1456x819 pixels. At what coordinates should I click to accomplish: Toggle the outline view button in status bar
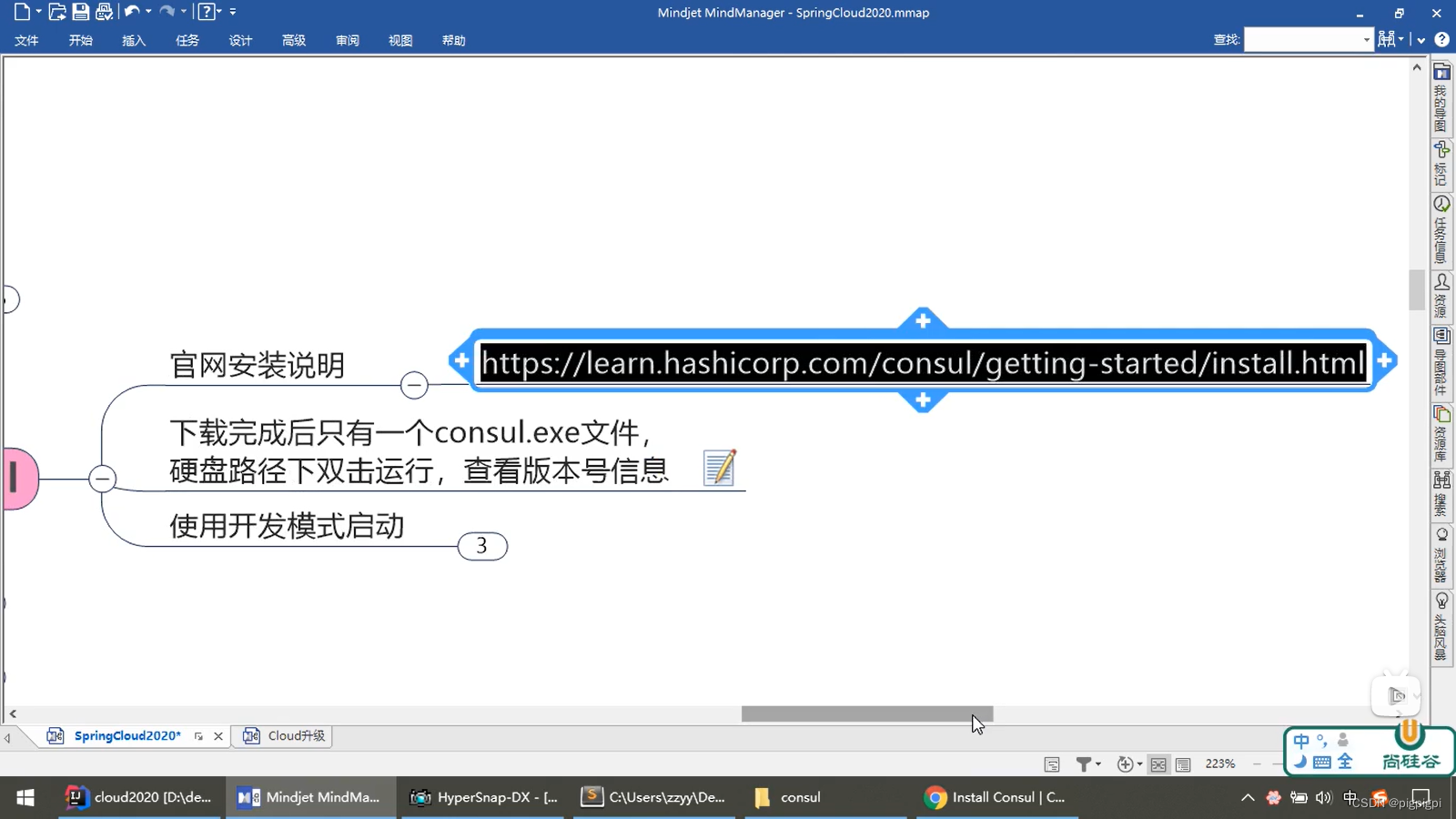[x=1183, y=764]
